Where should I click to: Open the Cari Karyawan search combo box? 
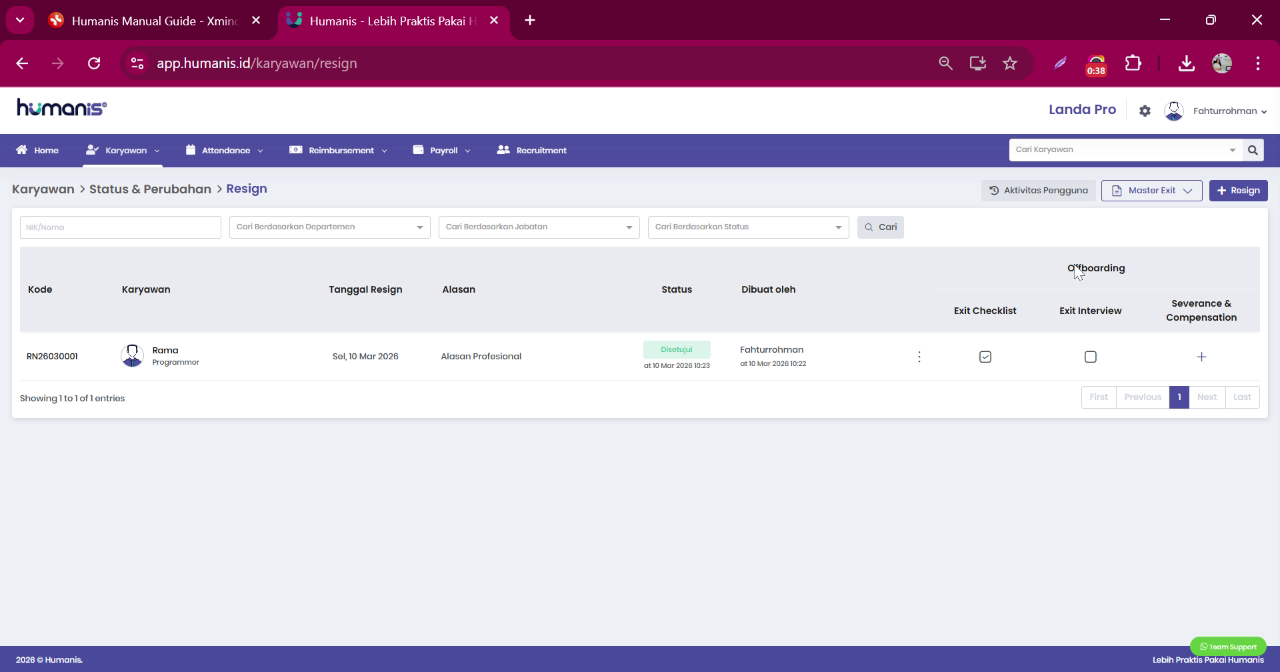(x=1125, y=150)
